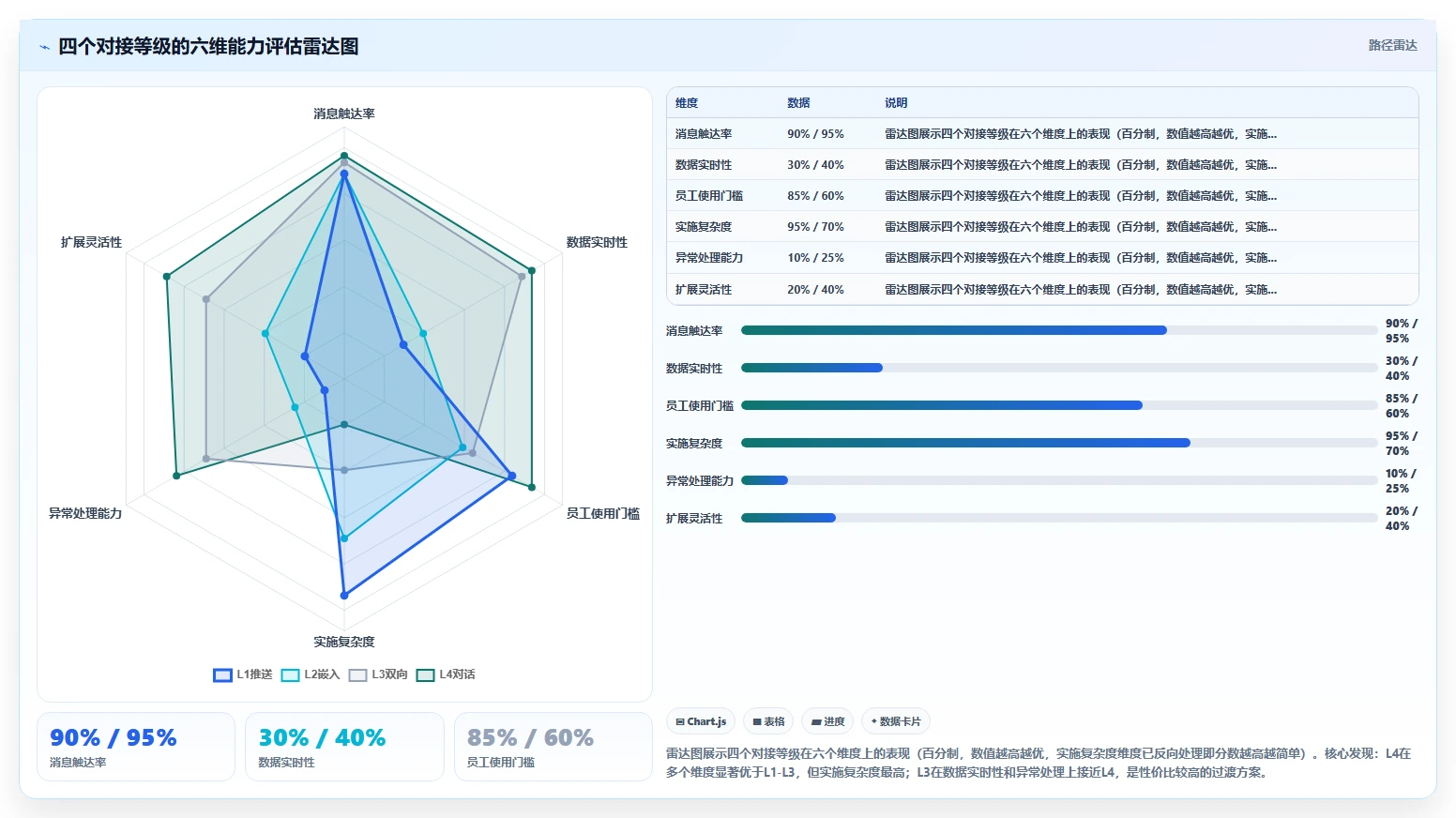Toggle the L4对话 legend item
The width and height of the screenshot is (1456, 818).
pyautogui.click(x=446, y=674)
